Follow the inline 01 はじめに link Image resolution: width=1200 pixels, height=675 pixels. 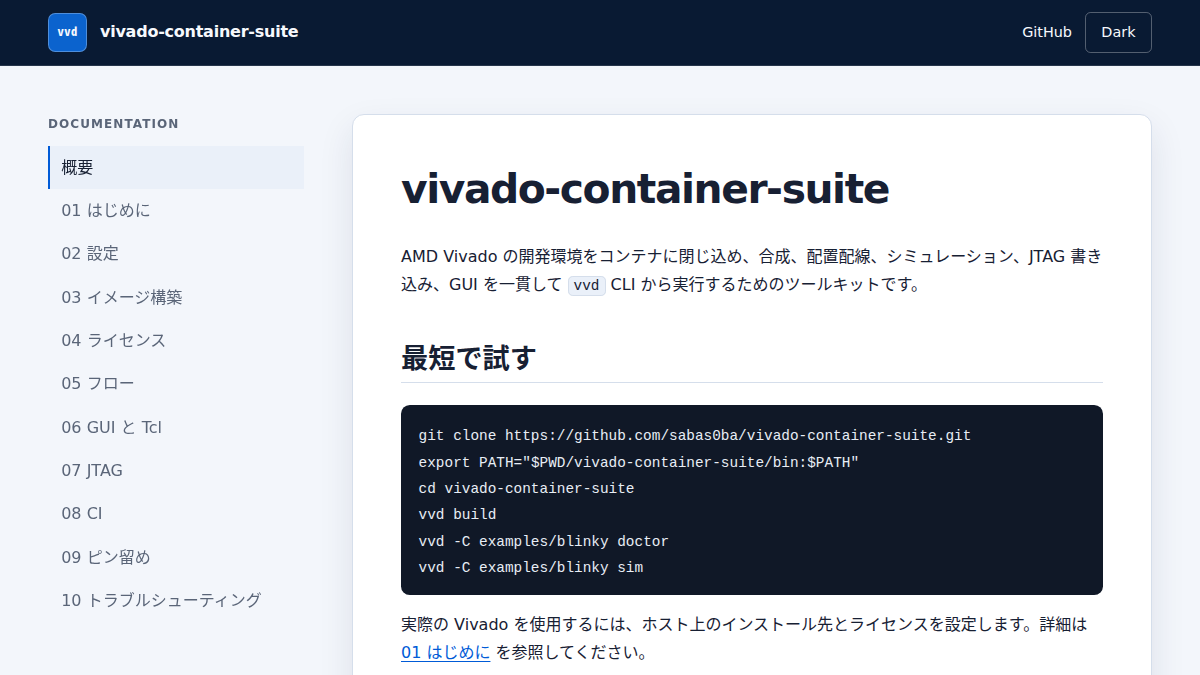[x=446, y=653]
